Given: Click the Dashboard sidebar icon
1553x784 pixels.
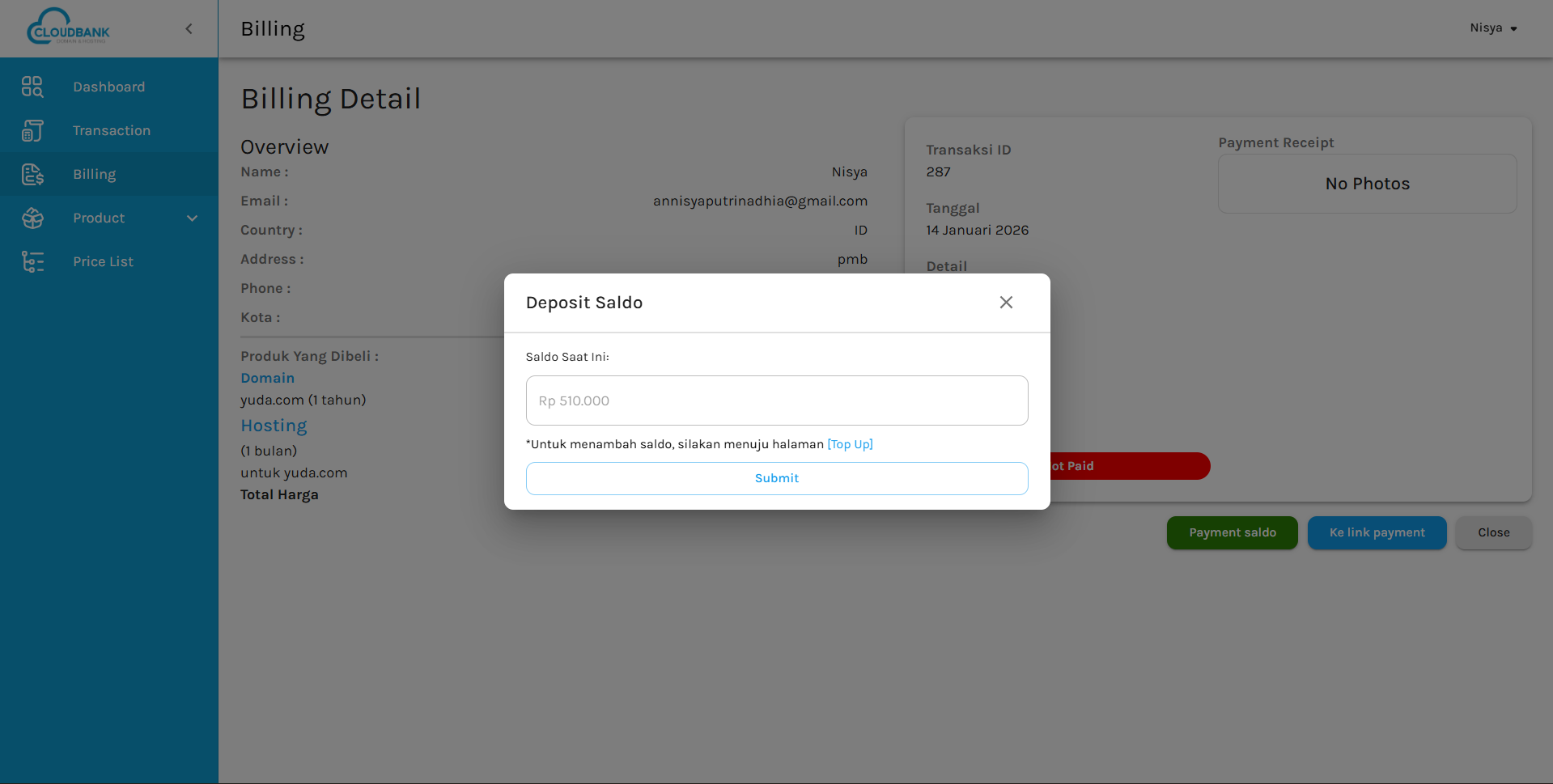Looking at the screenshot, I should click(32, 87).
